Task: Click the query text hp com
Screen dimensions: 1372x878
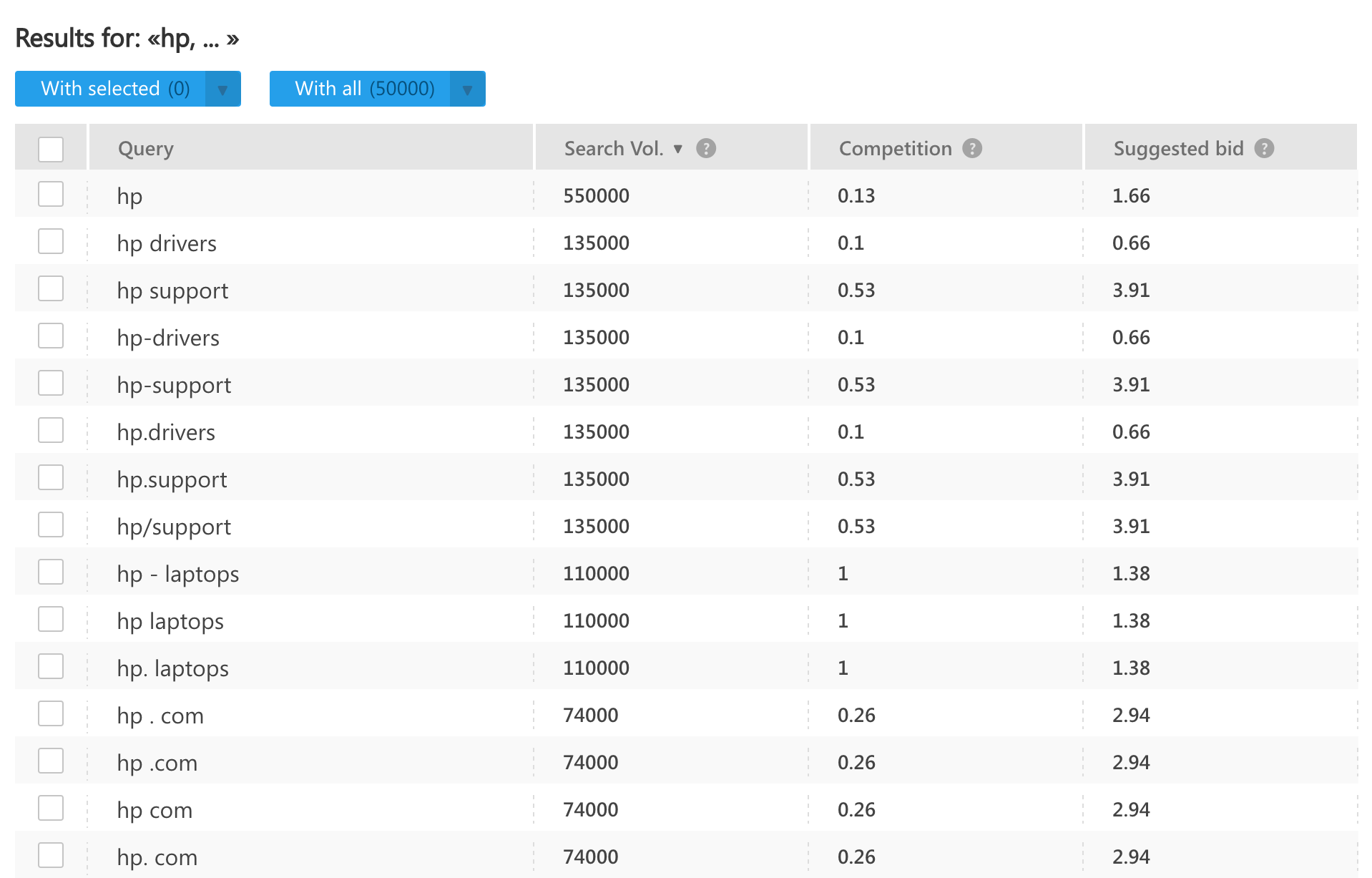Action: (155, 810)
